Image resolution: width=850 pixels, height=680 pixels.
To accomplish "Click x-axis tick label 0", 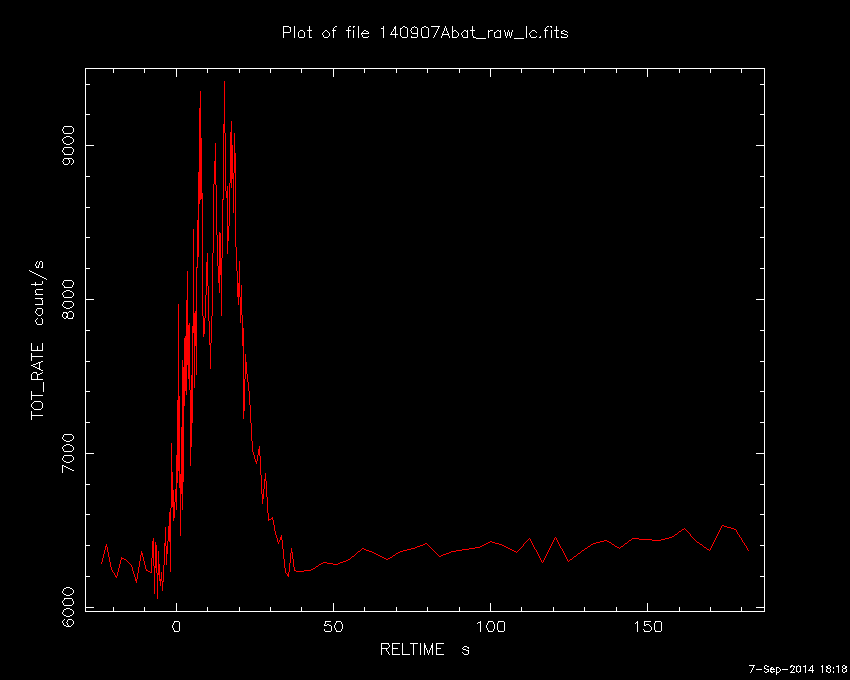I will click(176, 627).
